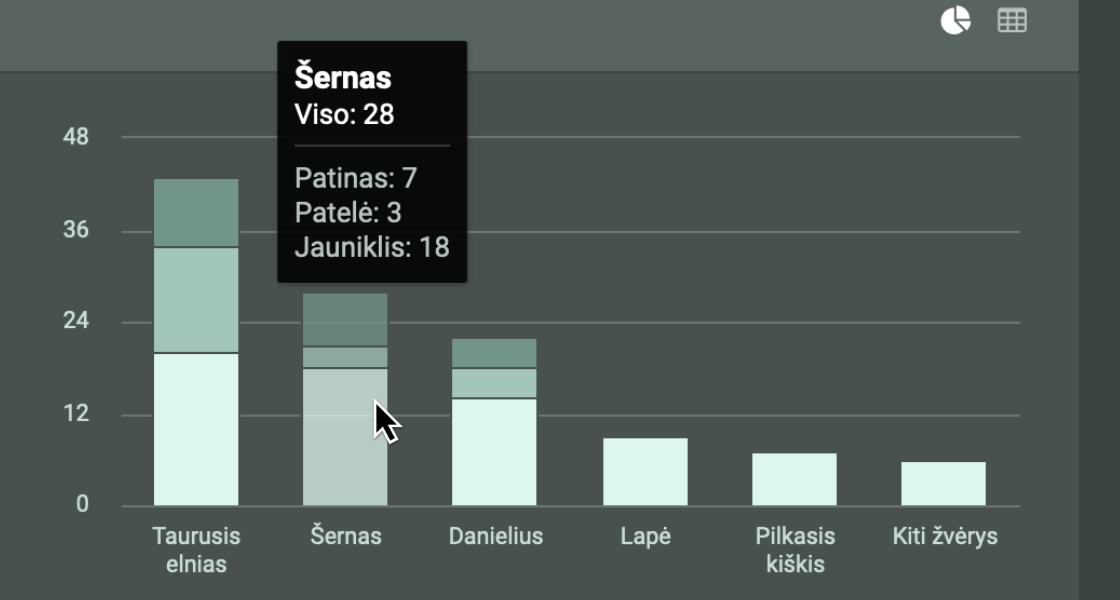
Task: Select the Lapė axis label
Action: click(x=645, y=536)
